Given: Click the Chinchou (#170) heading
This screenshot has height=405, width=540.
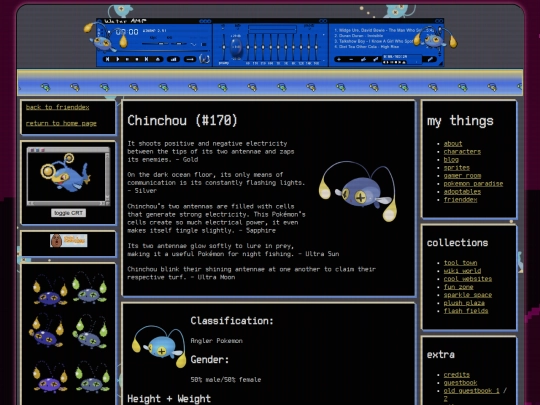Looking at the screenshot, I should tap(183, 121).
